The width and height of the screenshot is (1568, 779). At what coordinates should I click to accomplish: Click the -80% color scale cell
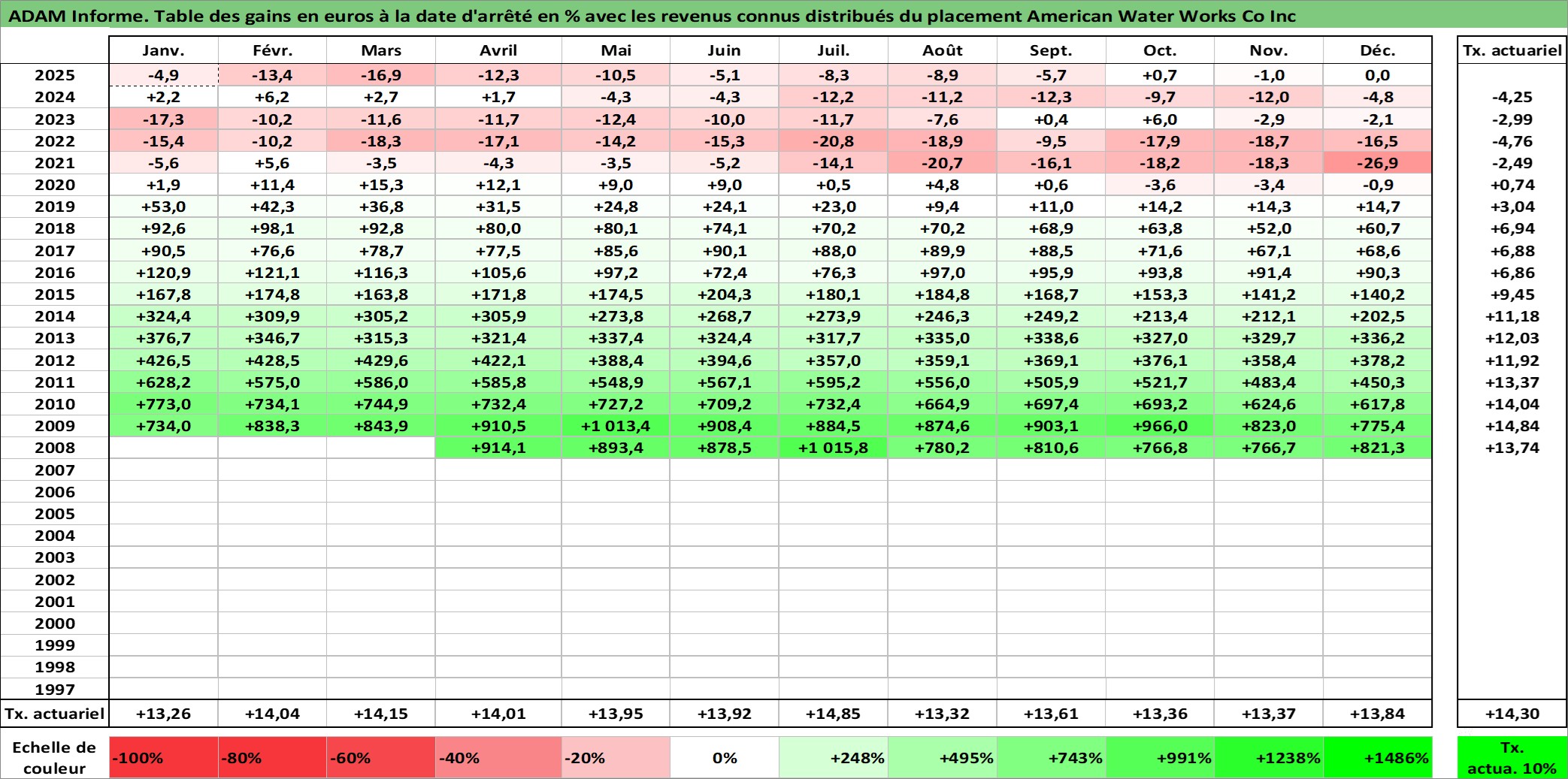(x=272, y=757)
